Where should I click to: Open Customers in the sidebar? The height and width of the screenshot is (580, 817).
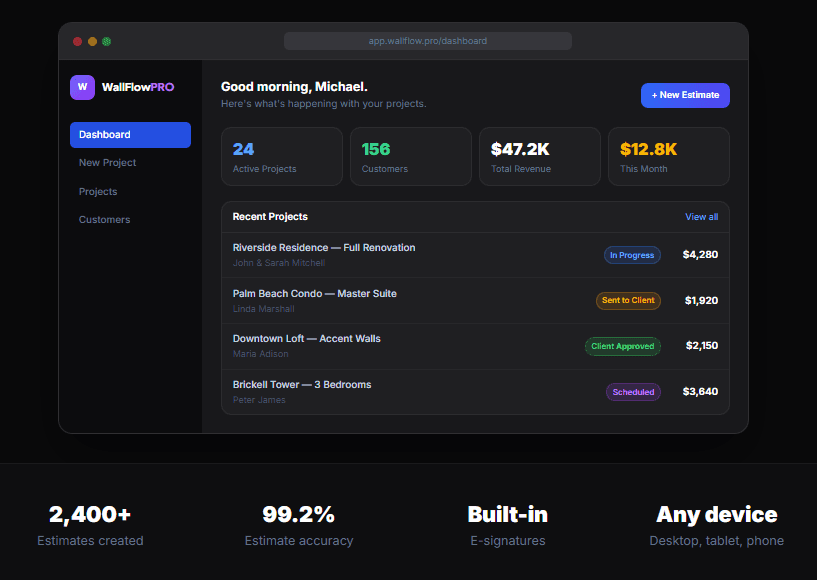[x=104, y=219]
